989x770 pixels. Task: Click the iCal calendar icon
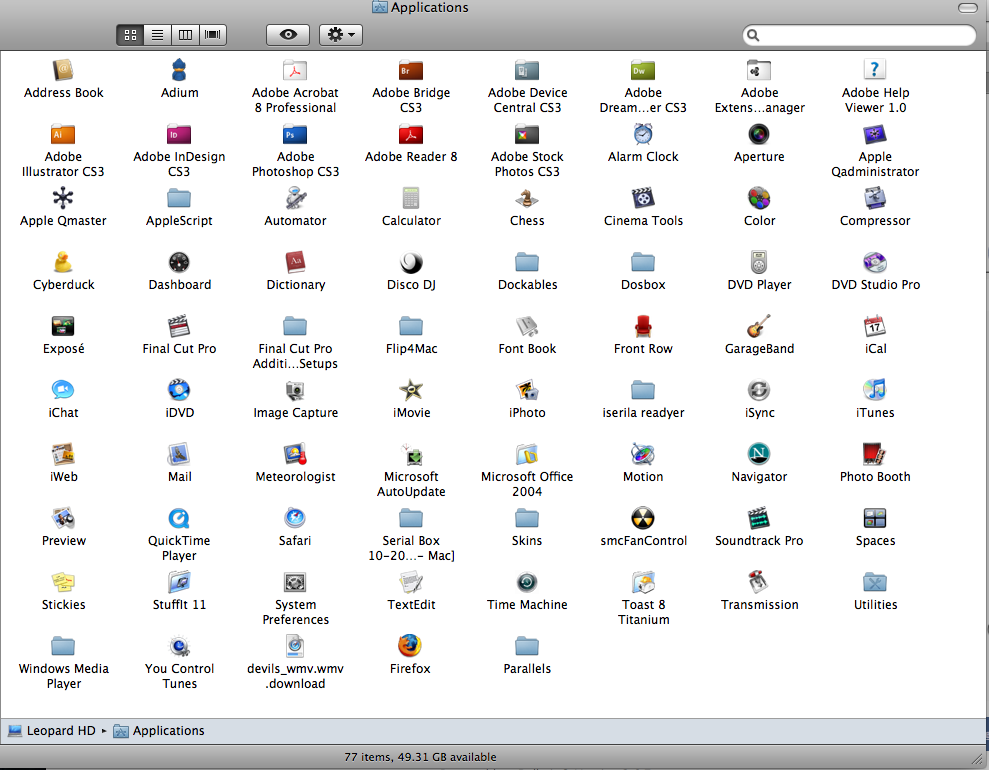(875, 326)
